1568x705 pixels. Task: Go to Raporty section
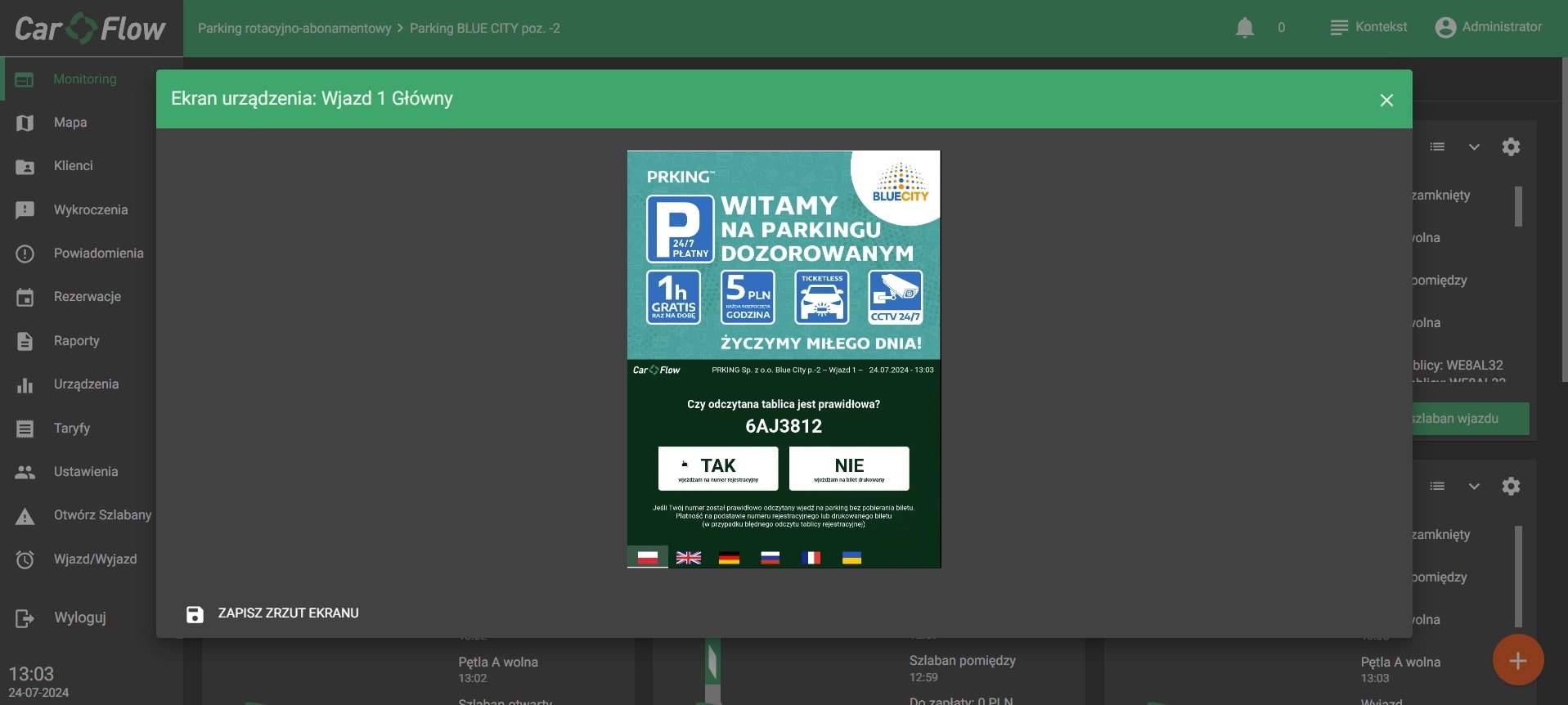[76, 341]
